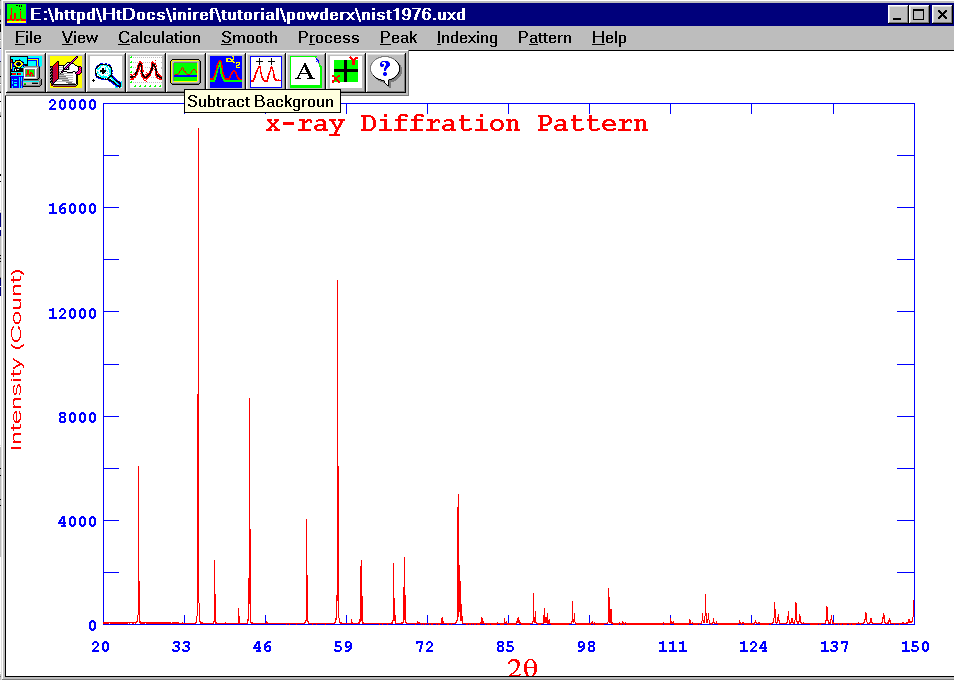Open the View menu
This screenshot has width=954, height=680.
(79, 38)
